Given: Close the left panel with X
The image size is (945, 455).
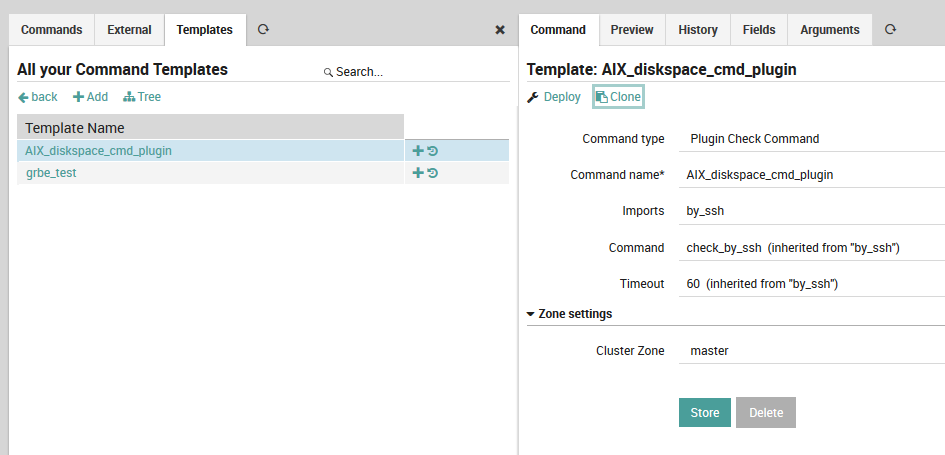Looking at the screenshot, I should [x=500, y=30].
